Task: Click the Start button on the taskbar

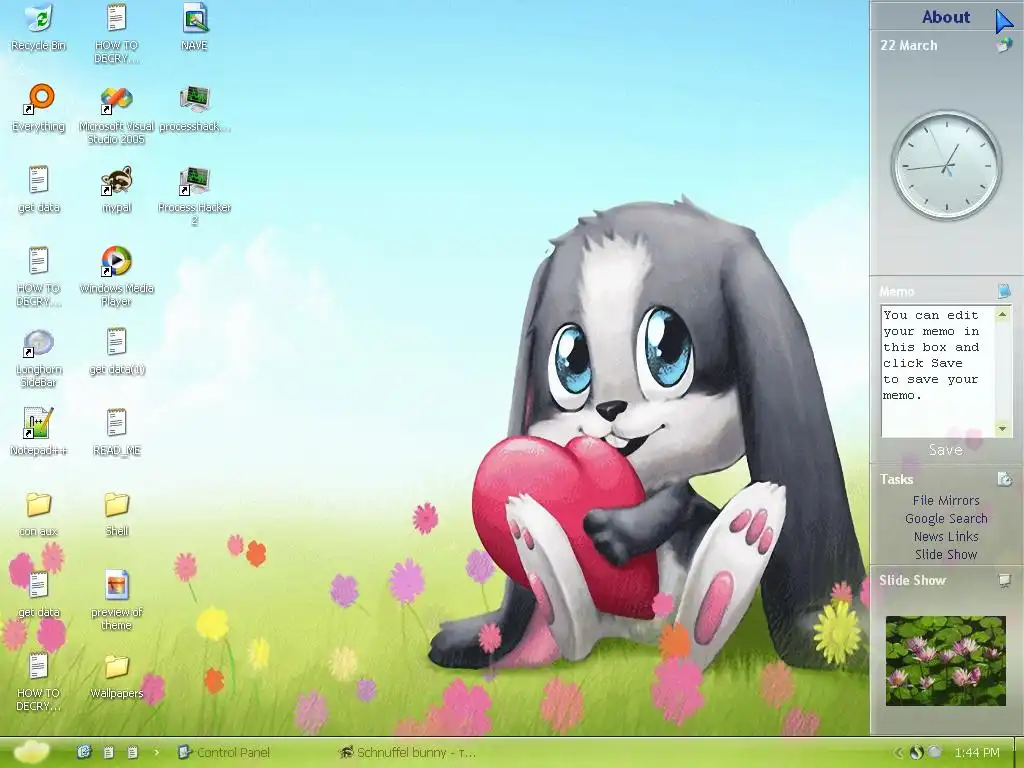Action: (x=31, y=752)
